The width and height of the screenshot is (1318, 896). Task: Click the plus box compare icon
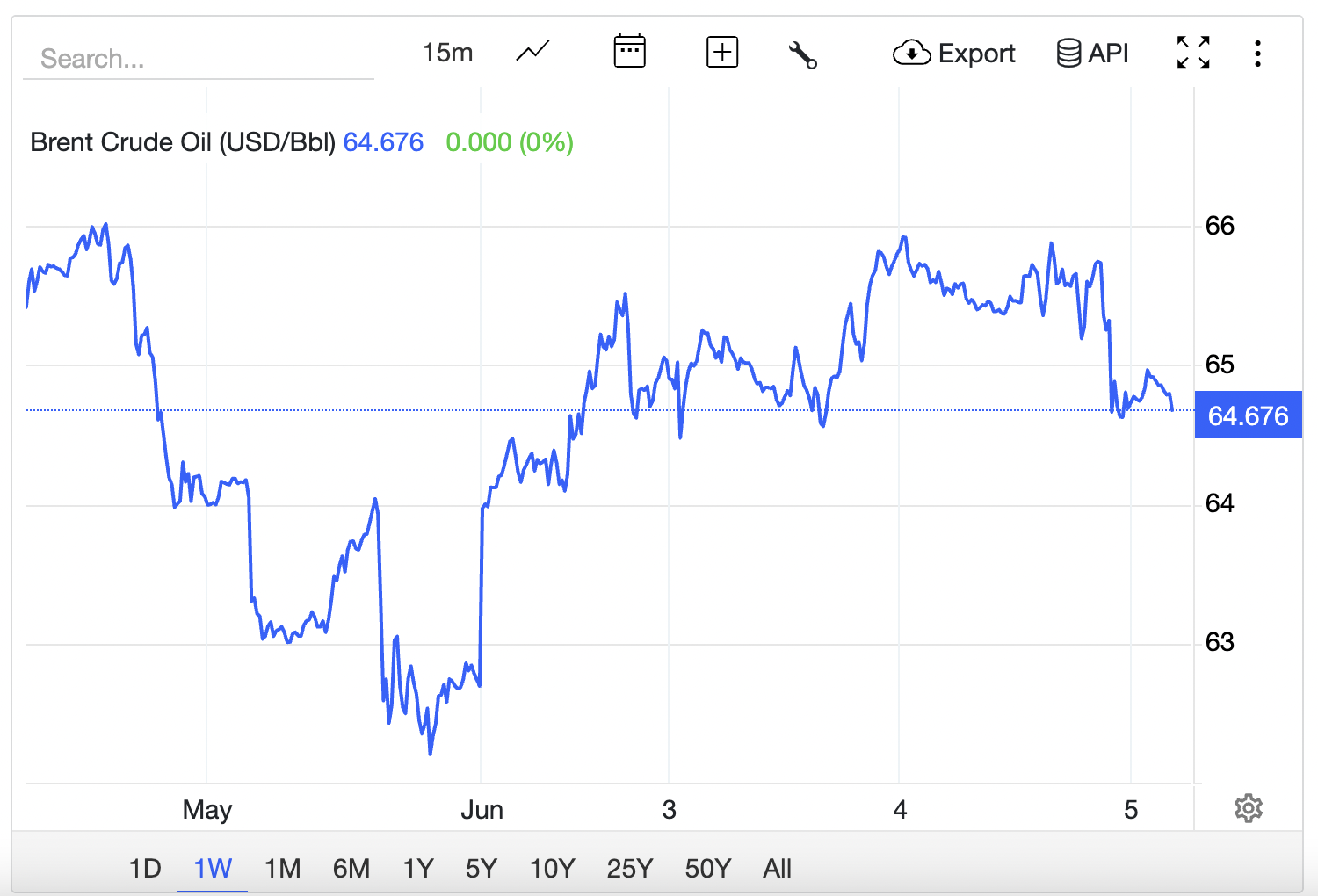tap(722, 52)
